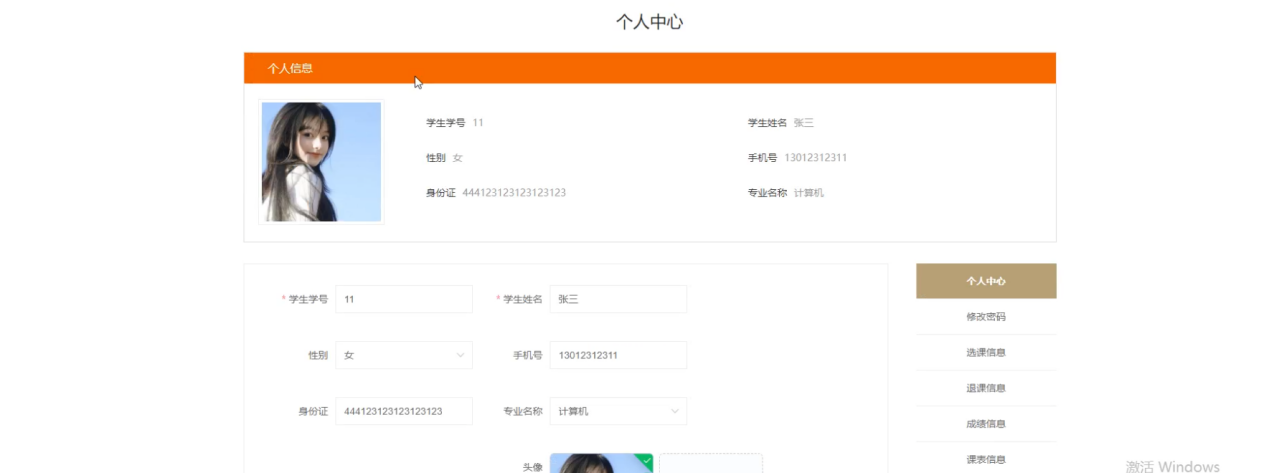Click the profile photo in 个人信息 card
Image resolution: width=1269 pixels, height=473 pixels.
321,161
